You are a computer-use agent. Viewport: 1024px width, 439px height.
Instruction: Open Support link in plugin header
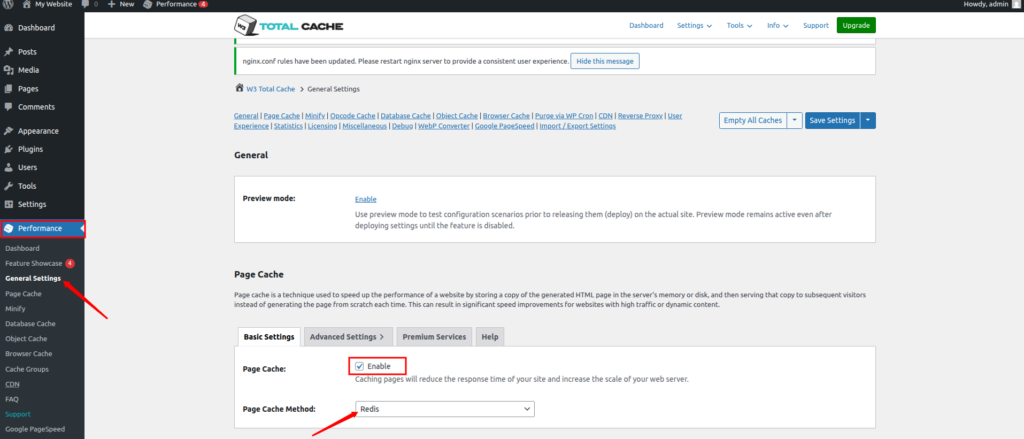coord(816,25)
